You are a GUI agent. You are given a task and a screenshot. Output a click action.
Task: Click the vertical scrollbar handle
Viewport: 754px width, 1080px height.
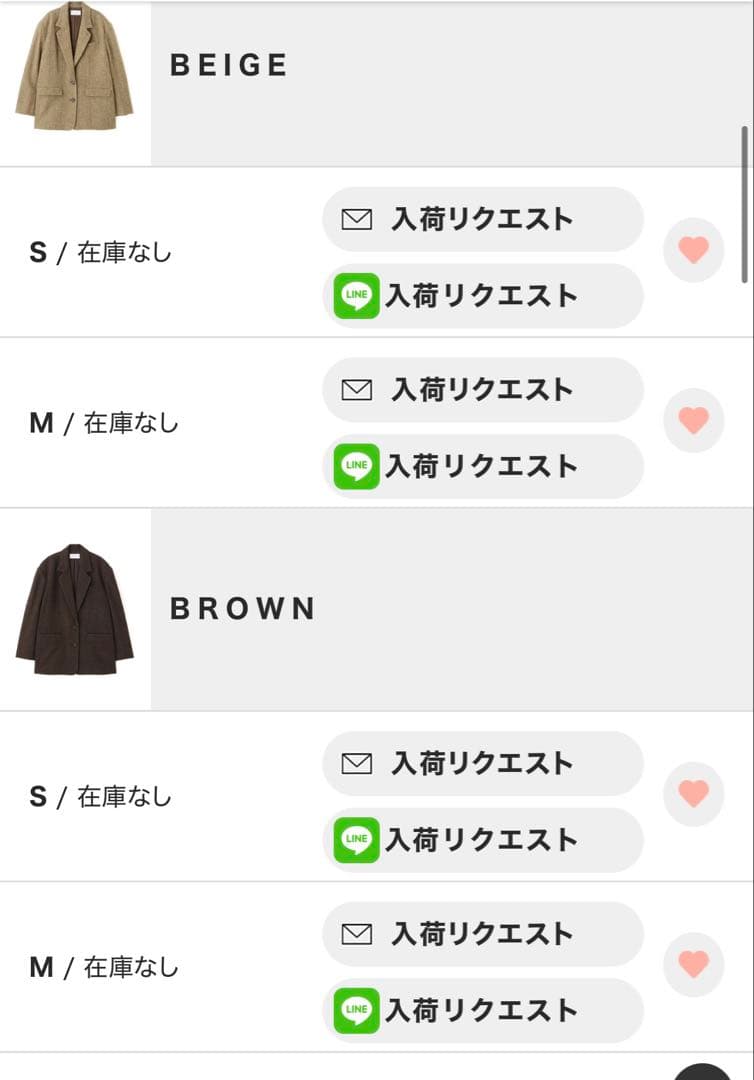click(744, 203)
